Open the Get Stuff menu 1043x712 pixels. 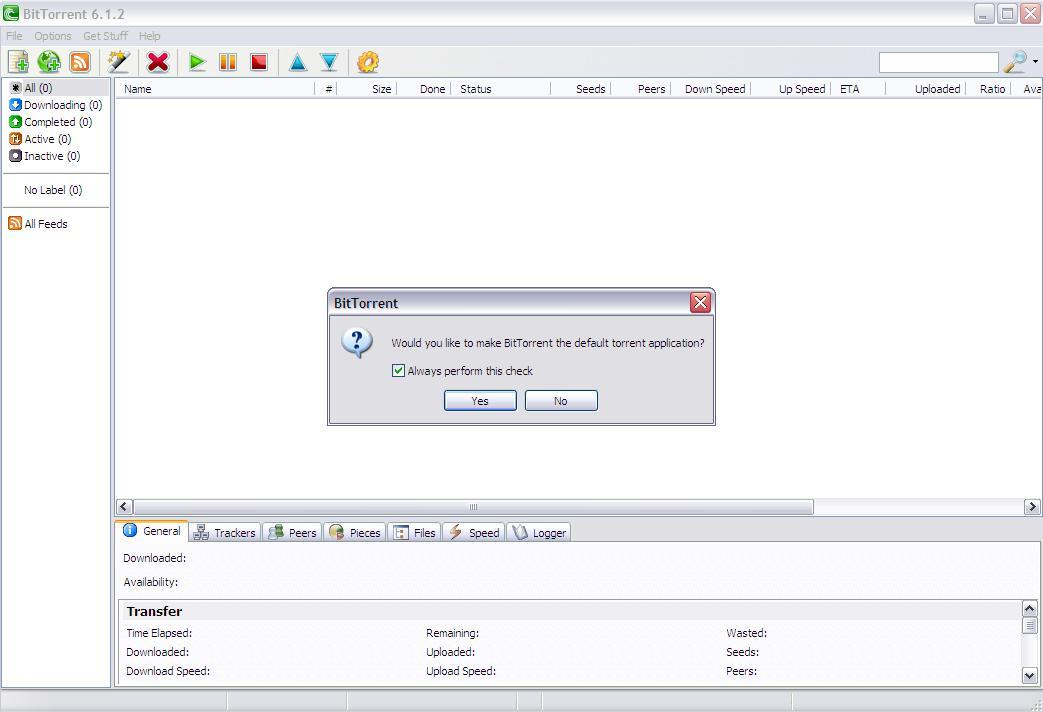click(105, 36)
